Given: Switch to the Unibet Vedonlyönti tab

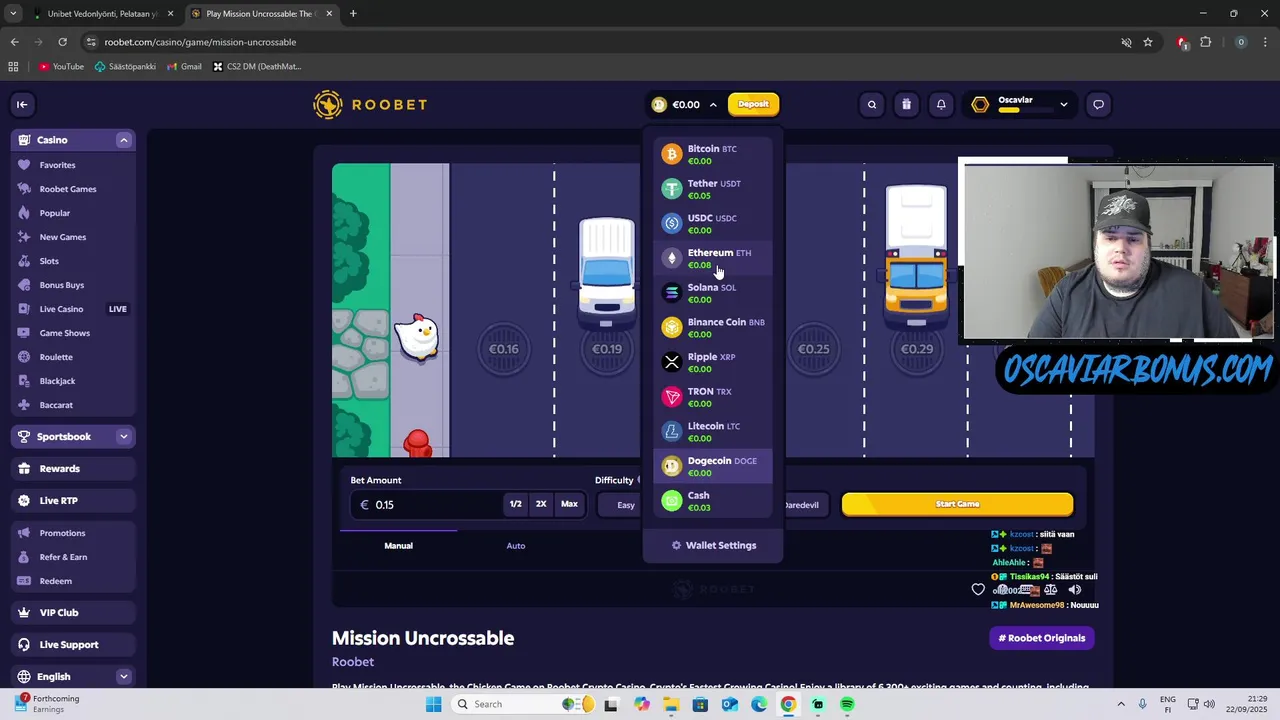Looking at the screenshot, I should tap(101, 14).
